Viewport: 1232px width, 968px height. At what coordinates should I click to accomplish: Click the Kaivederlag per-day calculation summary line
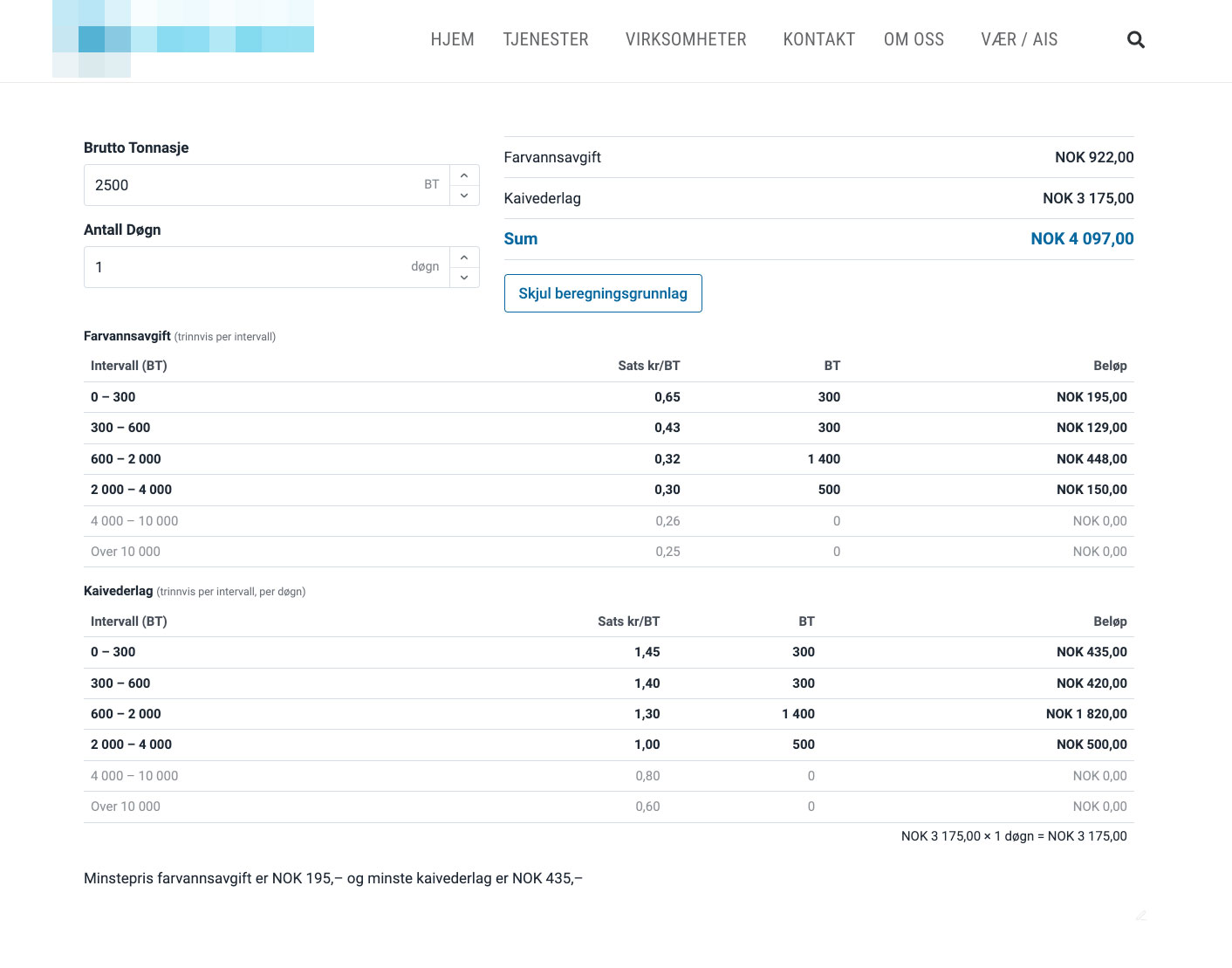pos(1014,836)
